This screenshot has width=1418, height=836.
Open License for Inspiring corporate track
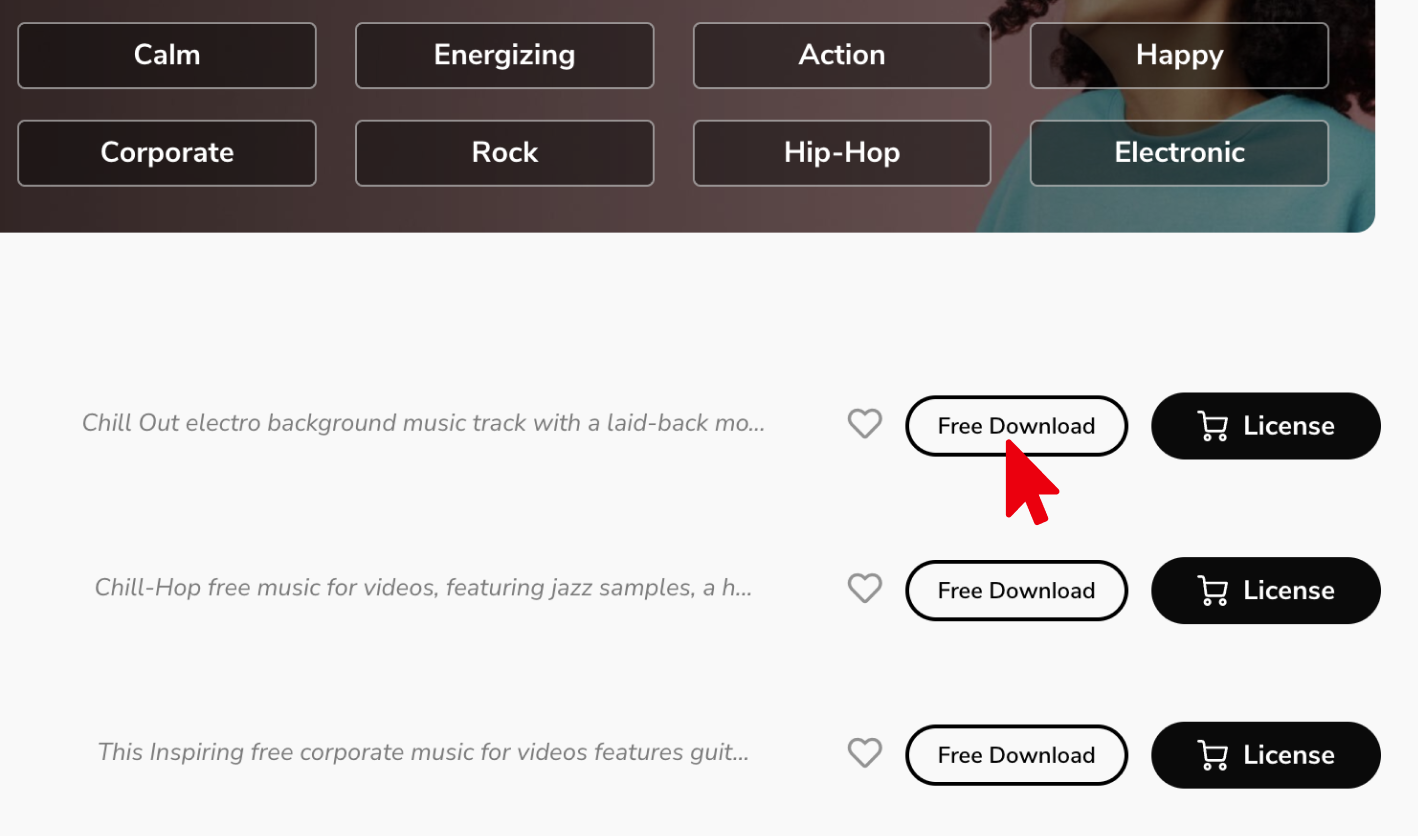[1266, 755]
